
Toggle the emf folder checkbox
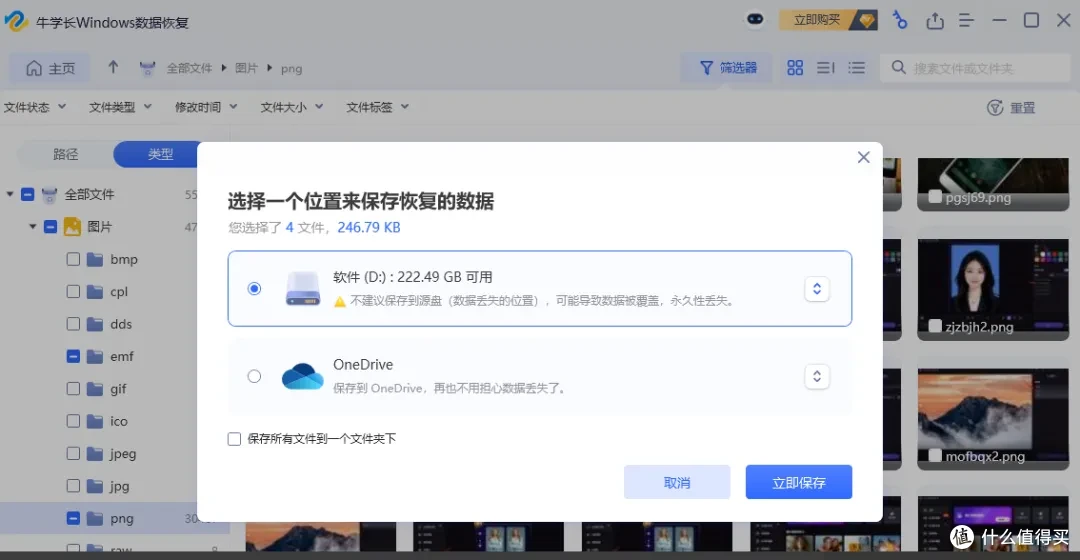pos(73,356)
